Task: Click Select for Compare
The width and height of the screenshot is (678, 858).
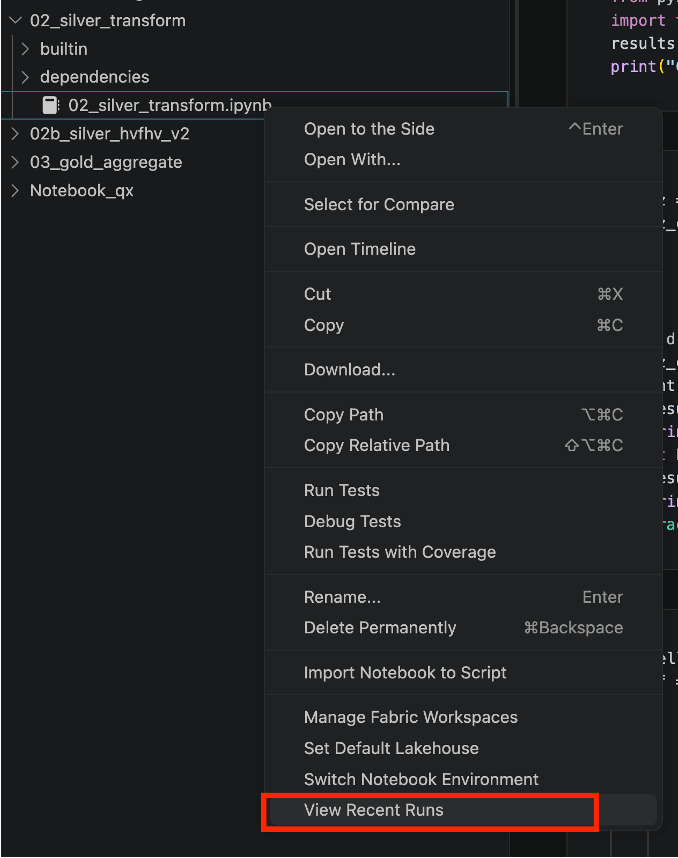Action: coord(379,204)
